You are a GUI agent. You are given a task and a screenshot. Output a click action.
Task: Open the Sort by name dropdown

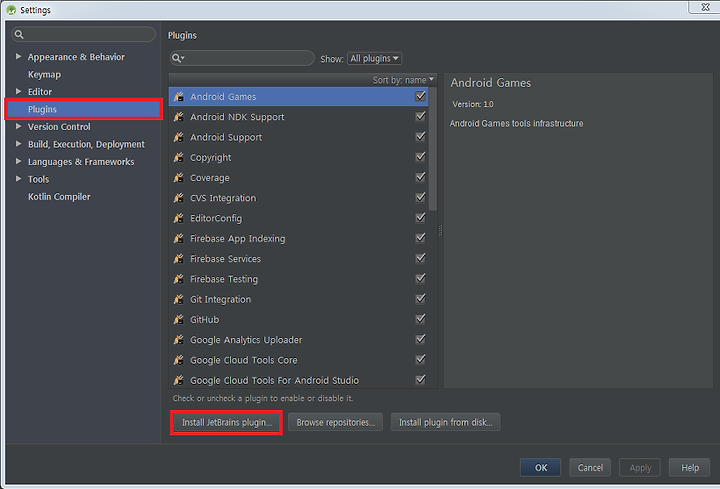pyautogui.click(x=403, y=80)
